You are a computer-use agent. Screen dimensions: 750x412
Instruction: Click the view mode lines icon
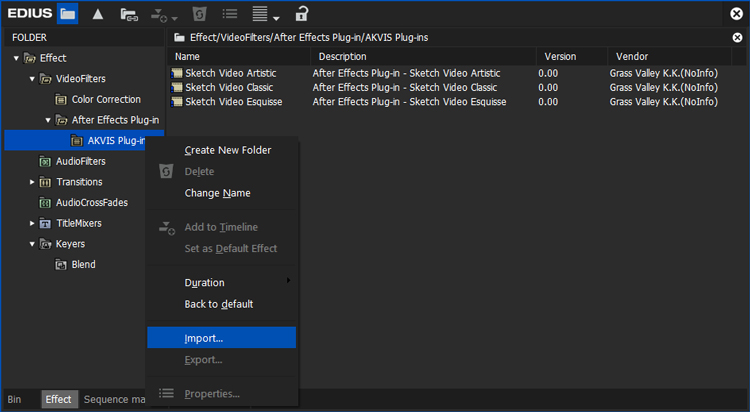(x=260, y=14)
